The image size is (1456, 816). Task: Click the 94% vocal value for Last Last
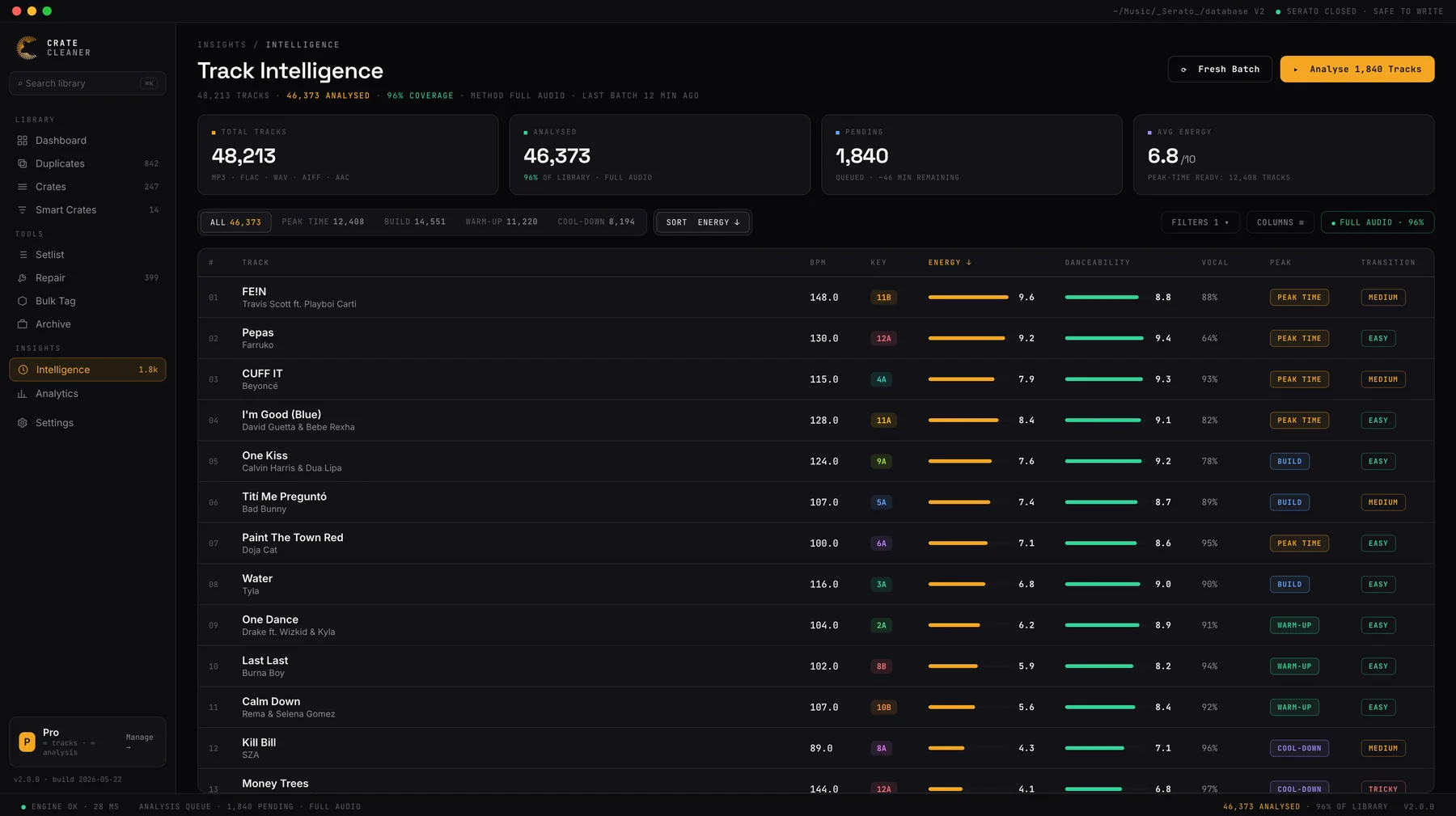click(x=1209, y=666)
